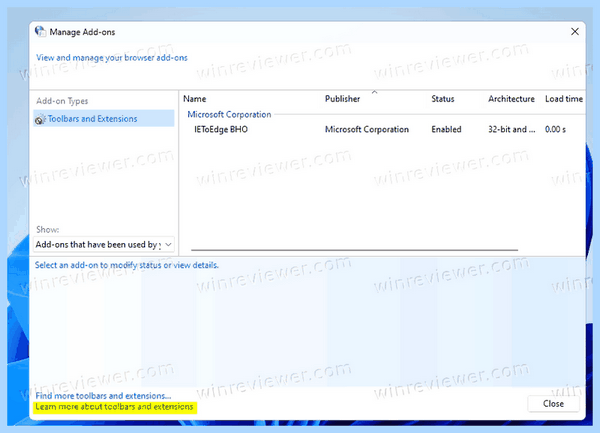Select the IEToEdge BHO add-on row
Viewport: 600px width, 433px height.
pyautogui.click(x=383, y=130)
